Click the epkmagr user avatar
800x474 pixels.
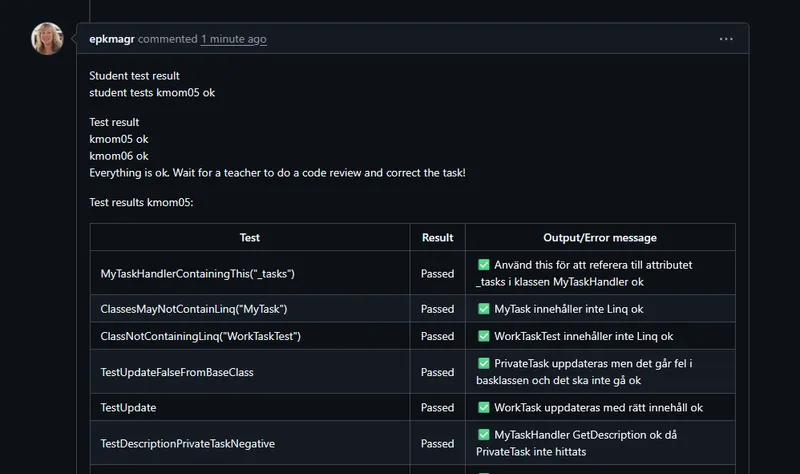(48, 39)
